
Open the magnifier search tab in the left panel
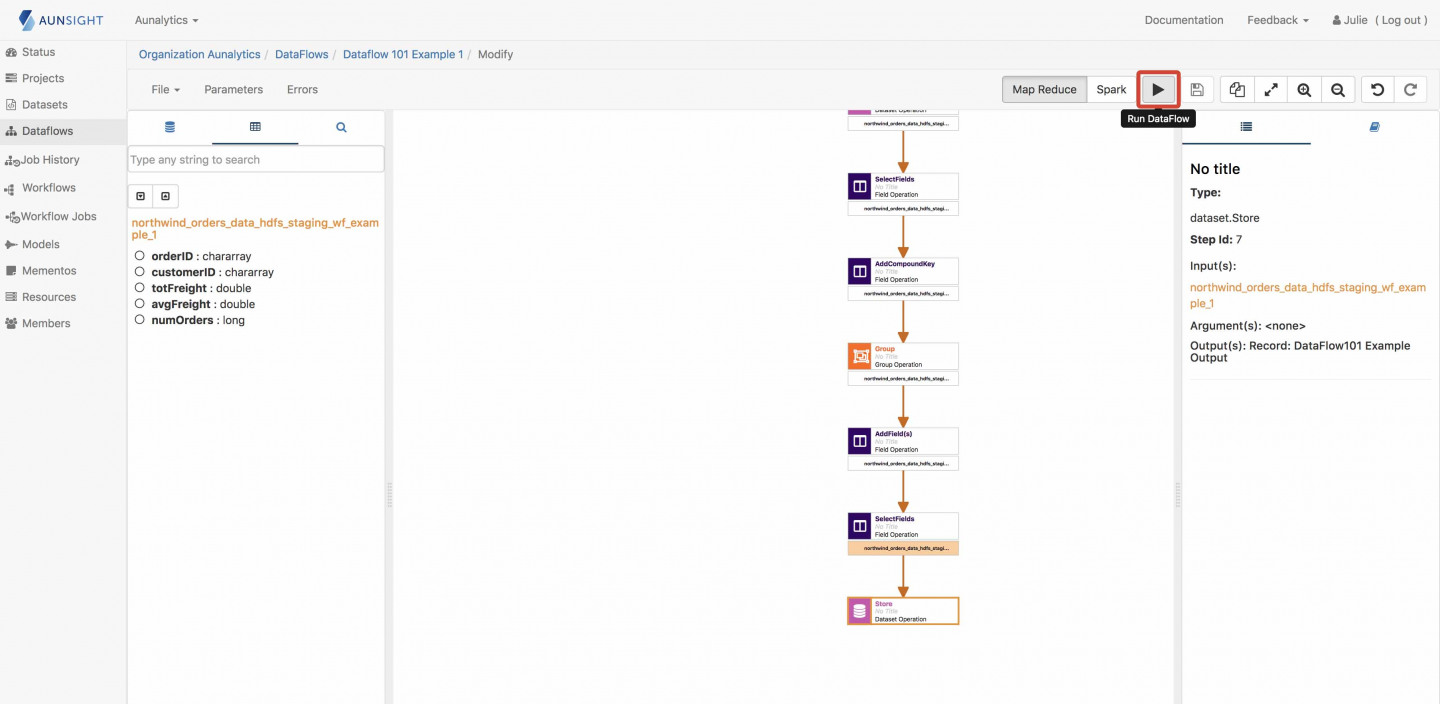(x=341, y=127)
